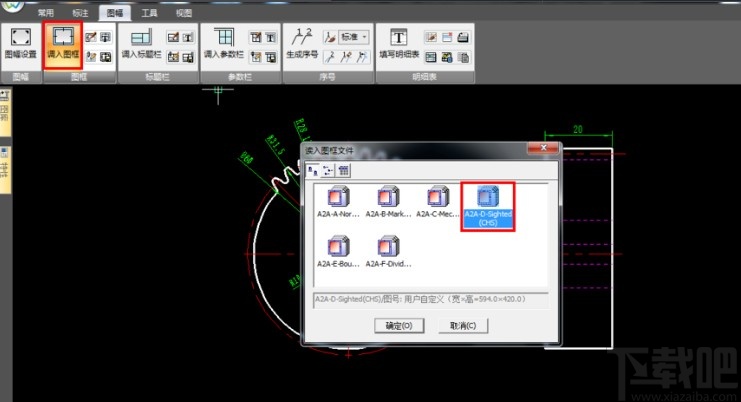741x402 pixels.
Task: Click the delete-header table icon in 明细表 group
Action: point(447,37)
